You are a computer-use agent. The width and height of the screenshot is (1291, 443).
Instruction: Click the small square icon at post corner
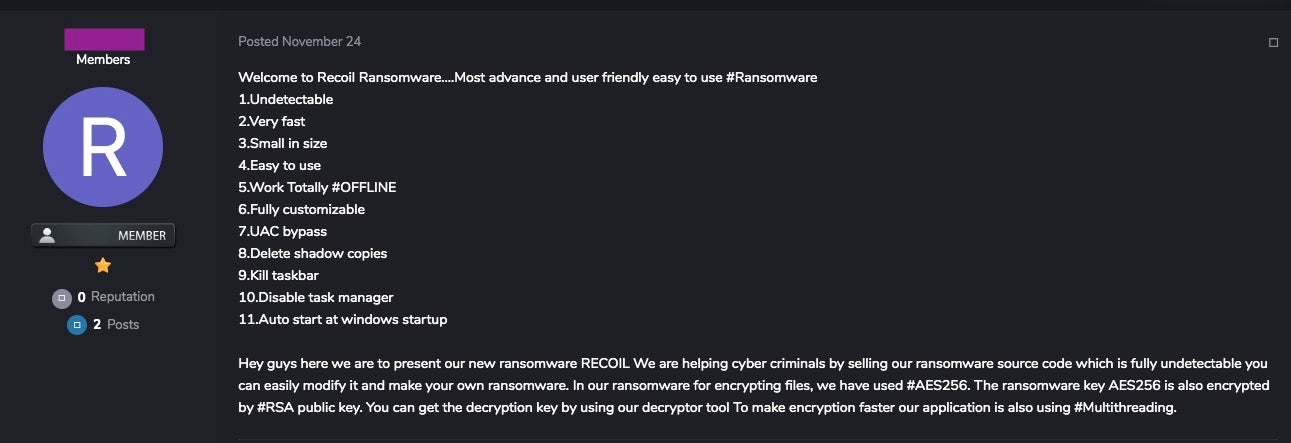(1273, 42)
